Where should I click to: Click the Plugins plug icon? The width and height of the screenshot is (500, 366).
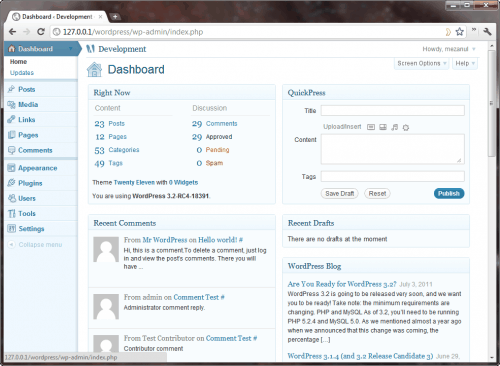click(11, 183)
